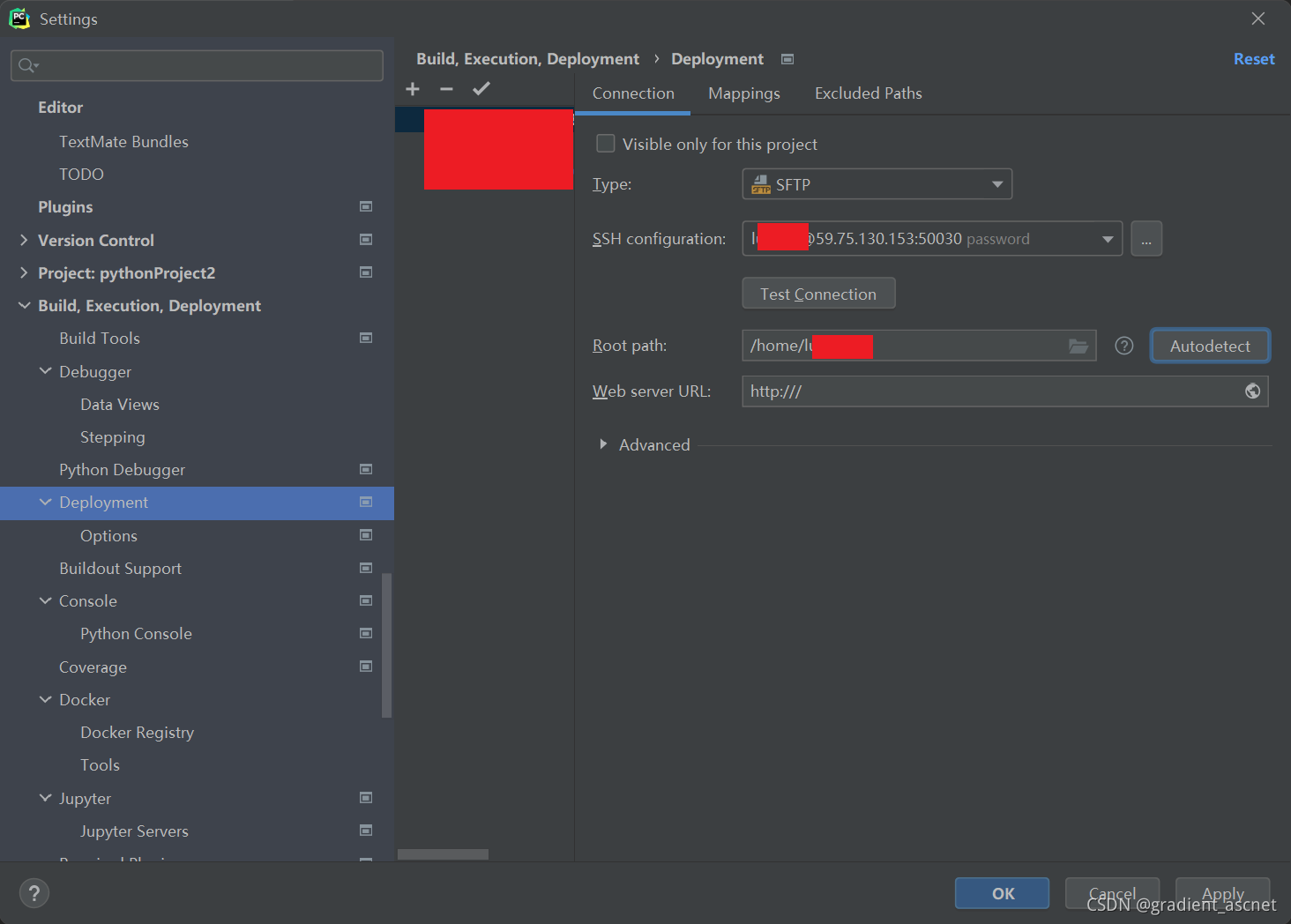
Task: Click project settings icon beside Jupyter Servers
Action: (366, 831)
